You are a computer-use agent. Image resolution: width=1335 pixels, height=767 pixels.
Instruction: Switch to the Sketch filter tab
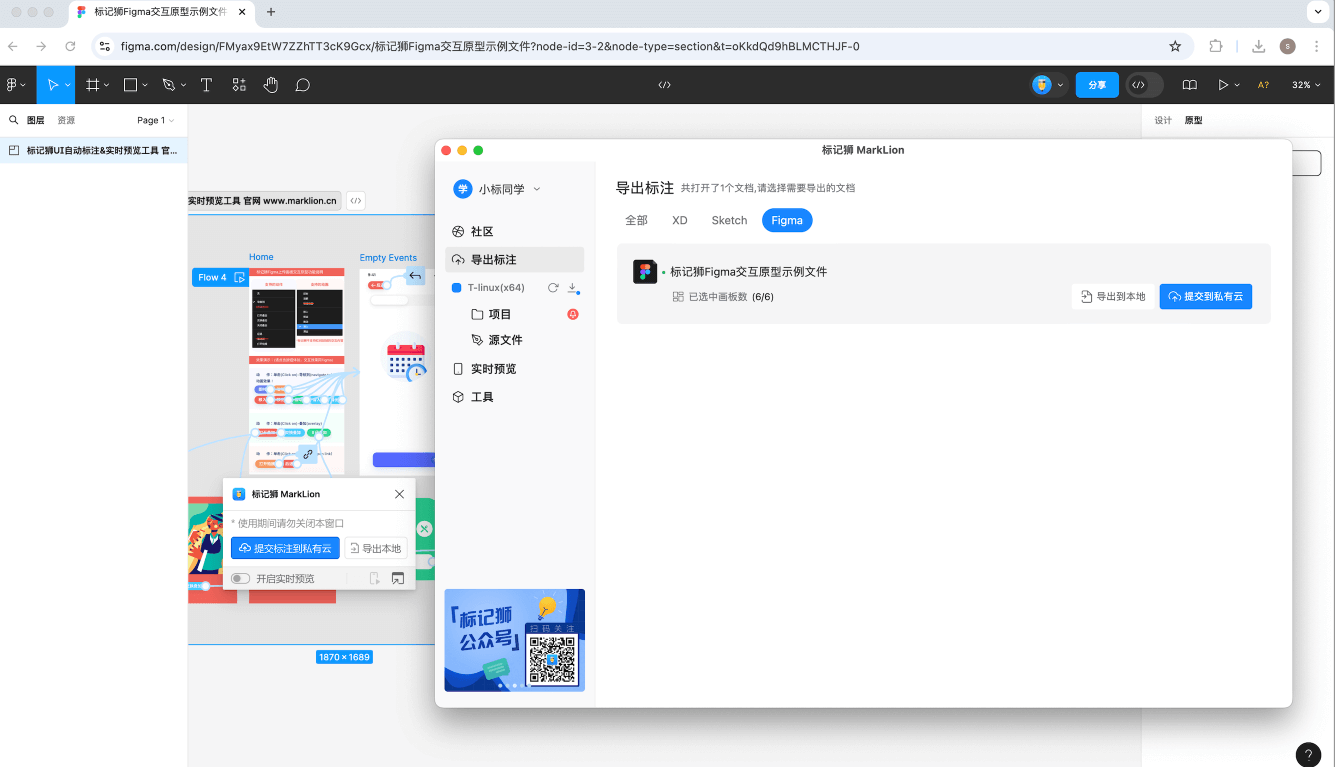coord(729,220)
